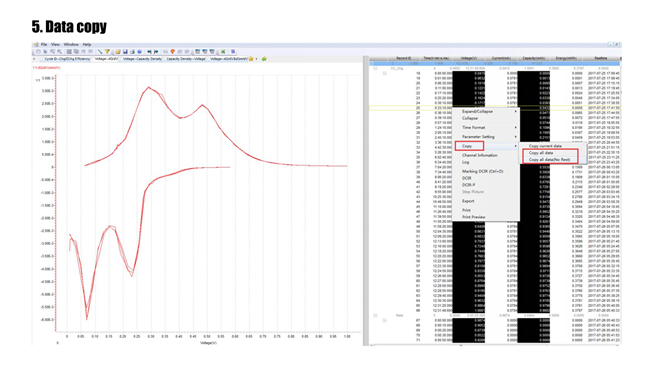Open the View menu
Image resolution: width=650 pixels, height=365 pixels.
click(55, 44)
